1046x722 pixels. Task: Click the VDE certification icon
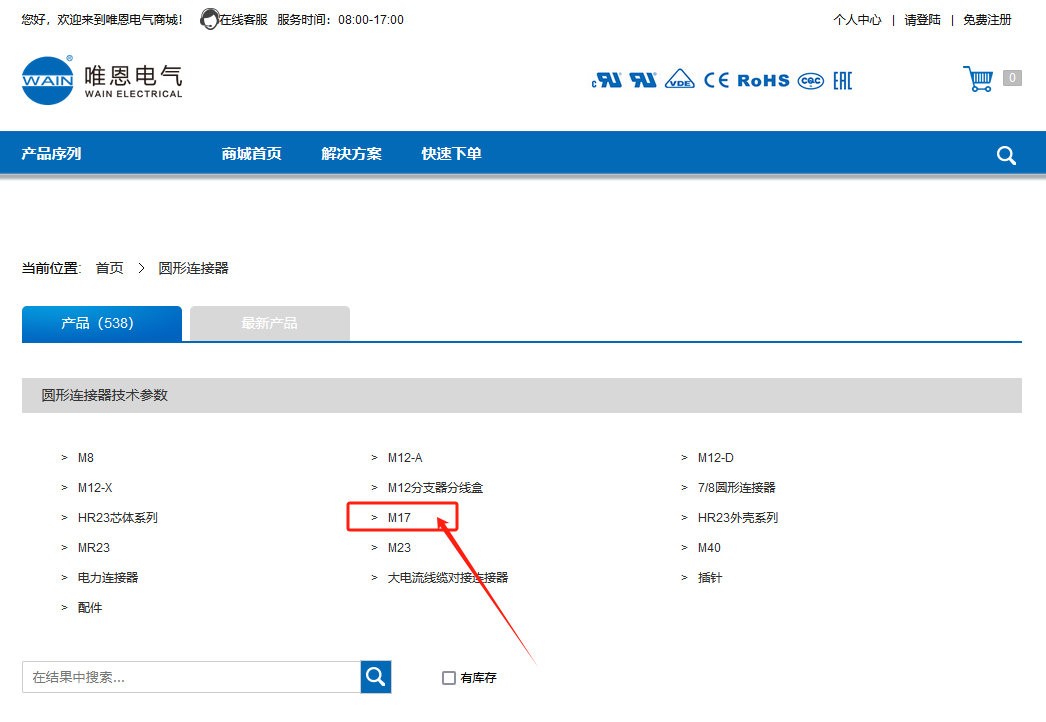pyautogui.click(x=680, y=80)
